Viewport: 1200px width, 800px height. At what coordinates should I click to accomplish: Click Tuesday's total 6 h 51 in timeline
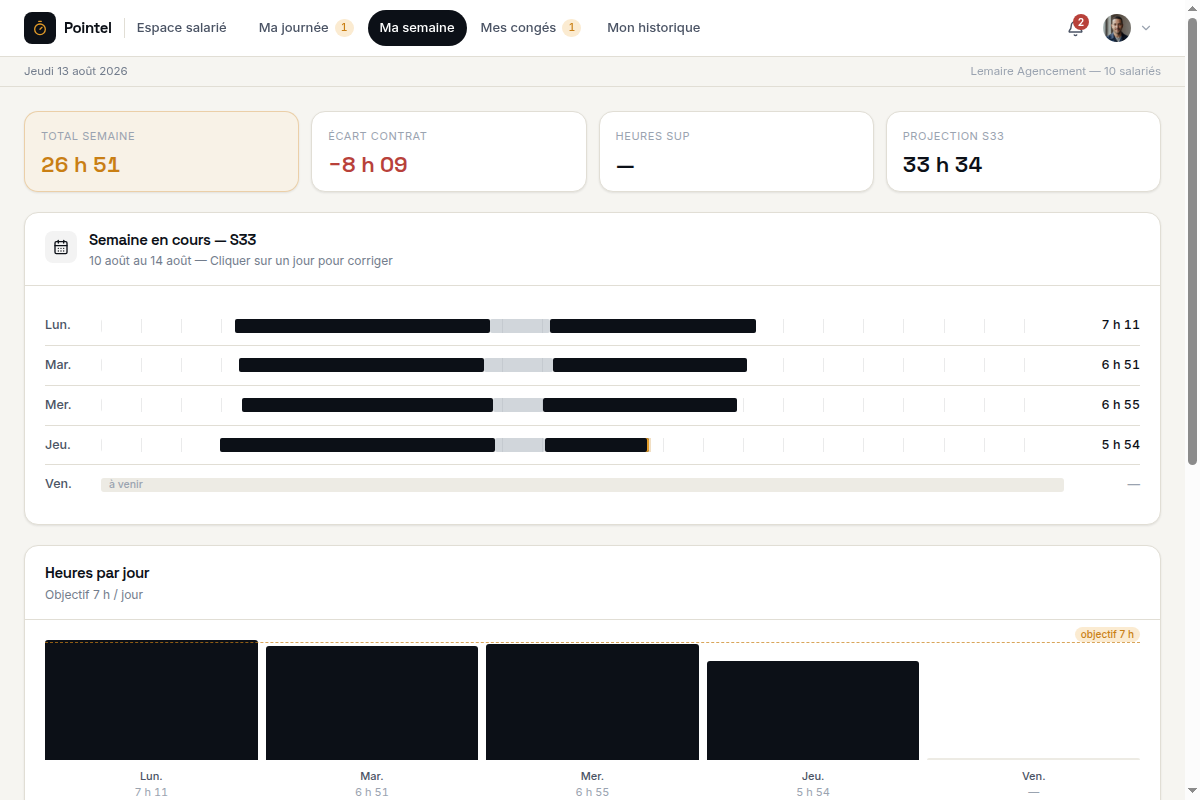(1121, 365)
